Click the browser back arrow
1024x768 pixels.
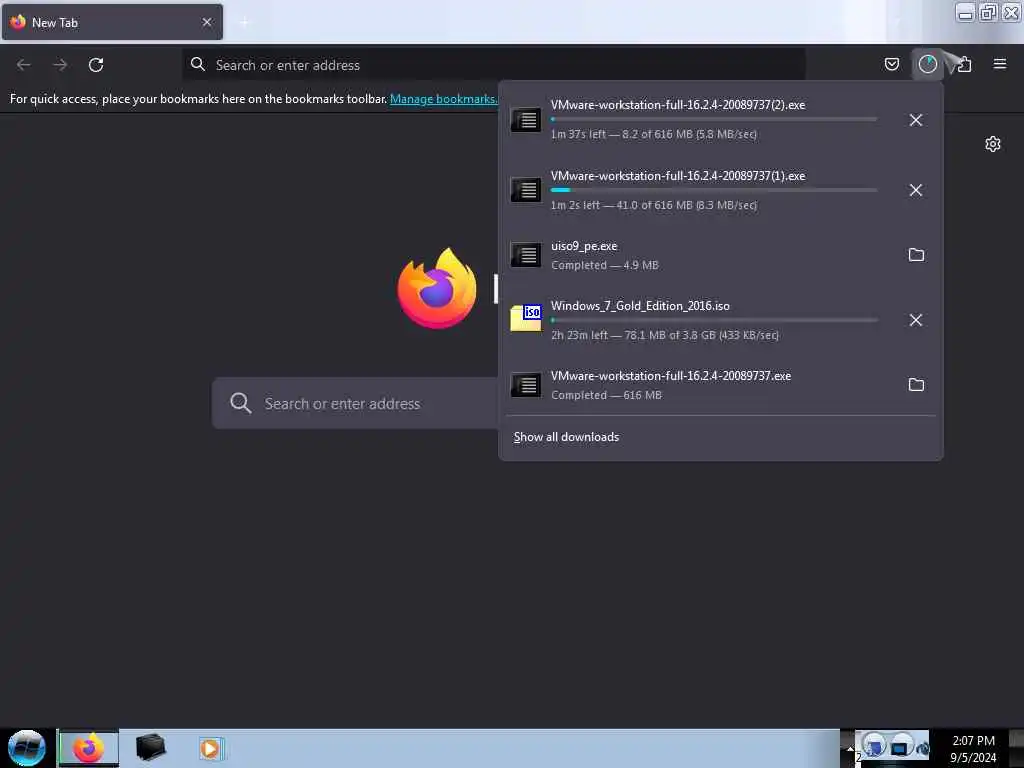(24, 65)
